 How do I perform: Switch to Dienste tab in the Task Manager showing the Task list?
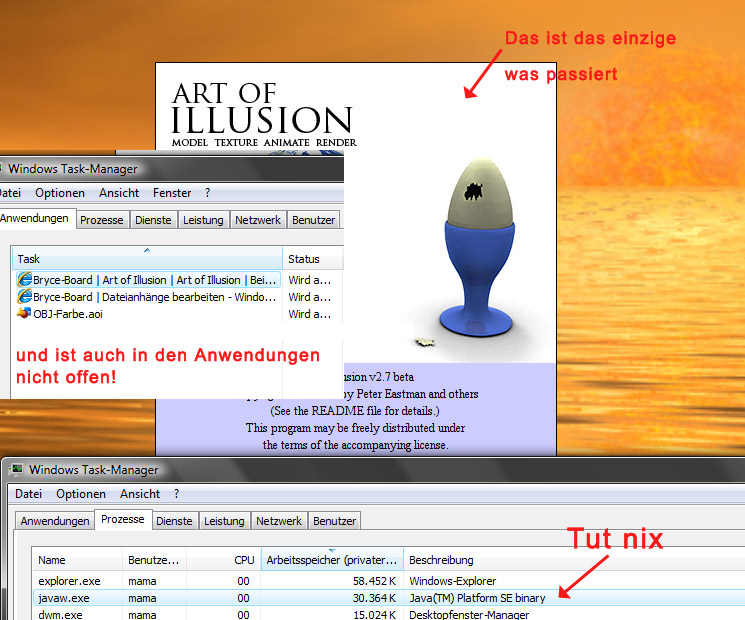coord(153,220)
